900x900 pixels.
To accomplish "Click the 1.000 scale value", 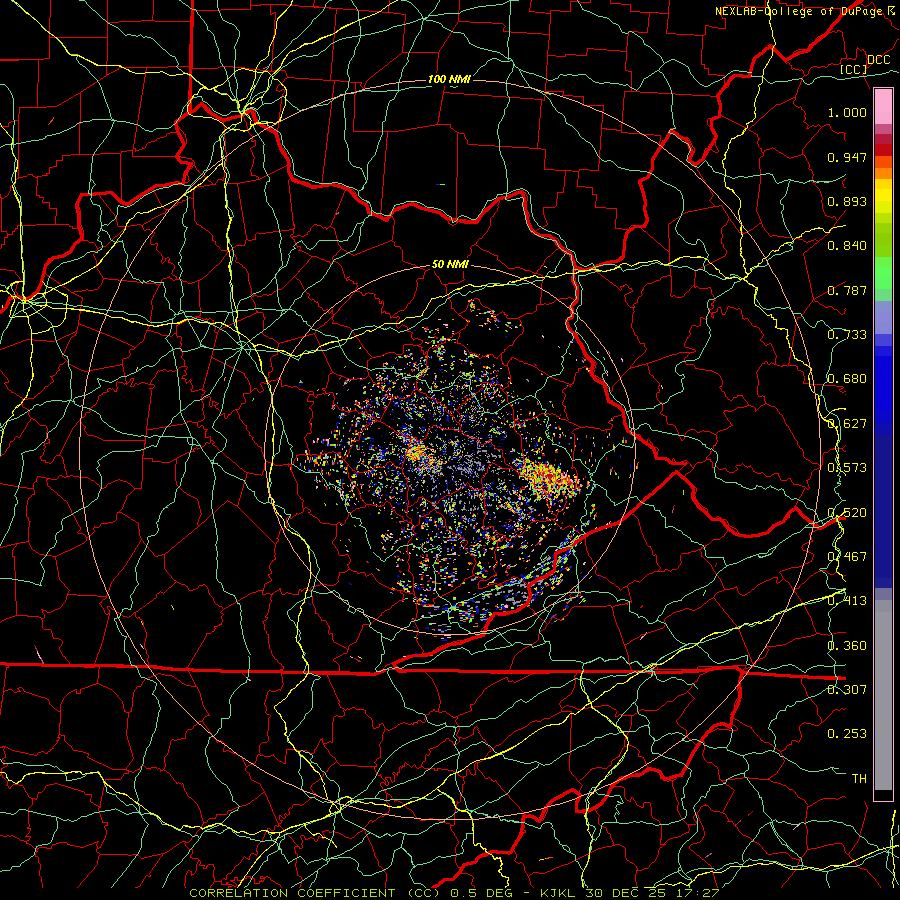I will click(847, 112).
